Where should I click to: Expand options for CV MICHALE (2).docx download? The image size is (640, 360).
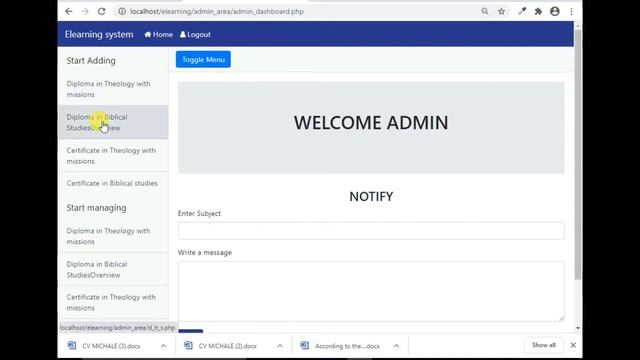[x=280, y=346]
